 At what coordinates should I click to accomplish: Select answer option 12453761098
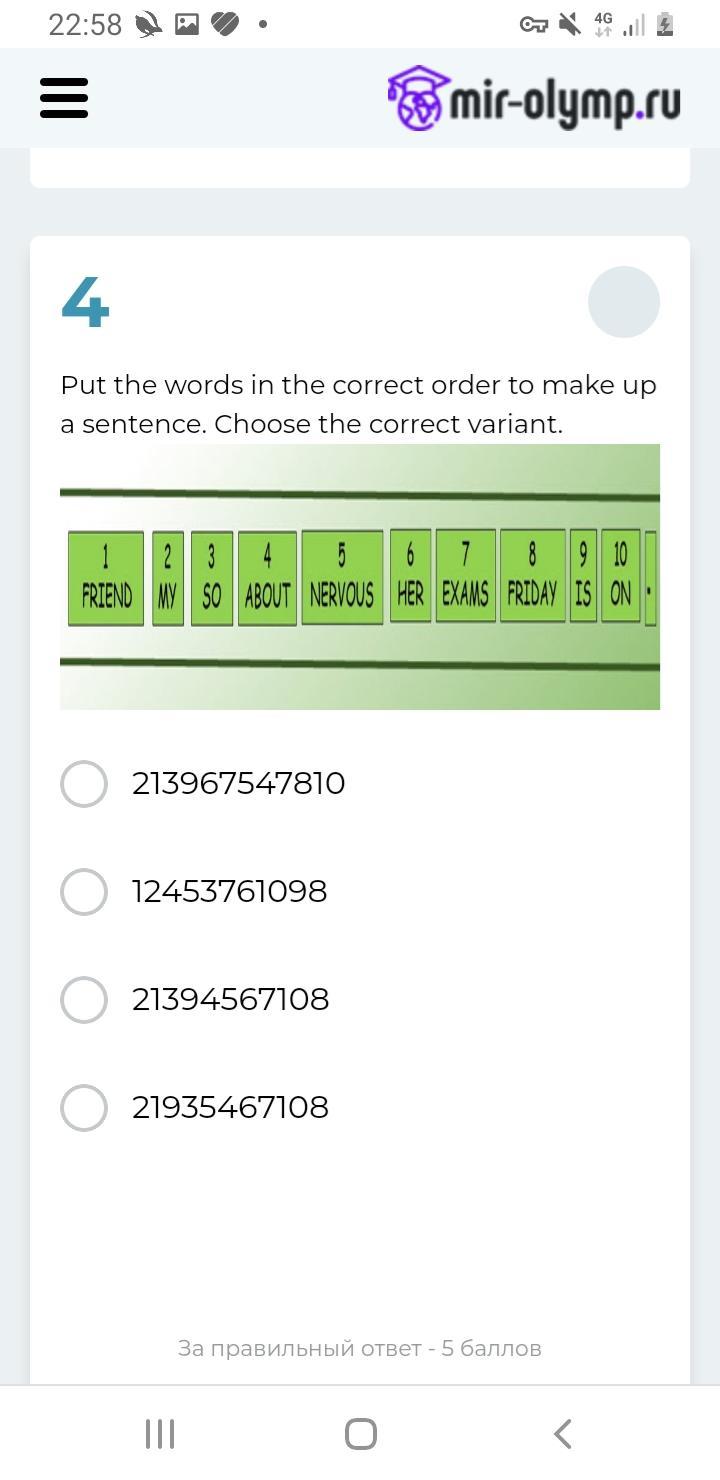(x=84, y=892)
